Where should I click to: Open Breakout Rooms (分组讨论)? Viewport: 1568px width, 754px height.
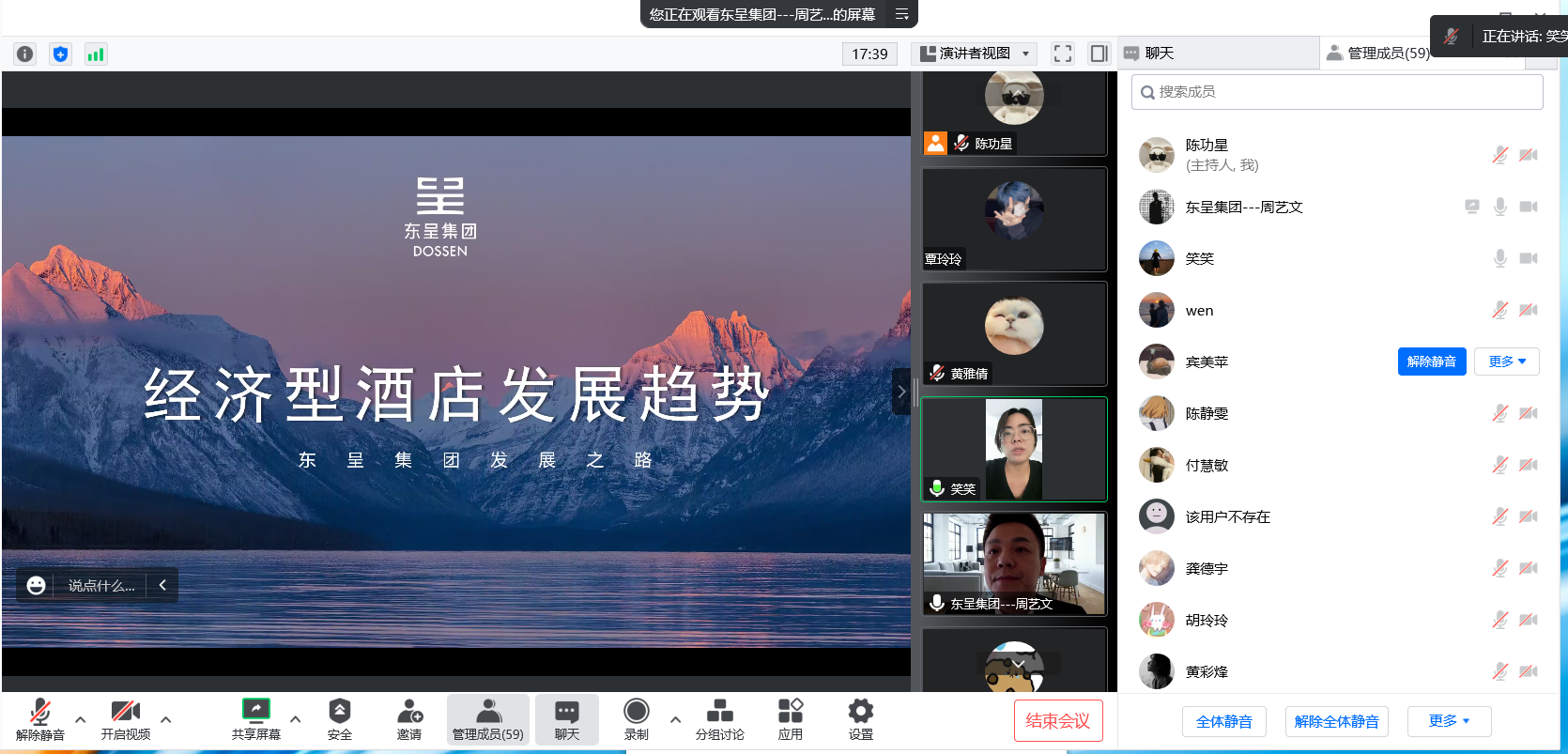coord(719,719)
